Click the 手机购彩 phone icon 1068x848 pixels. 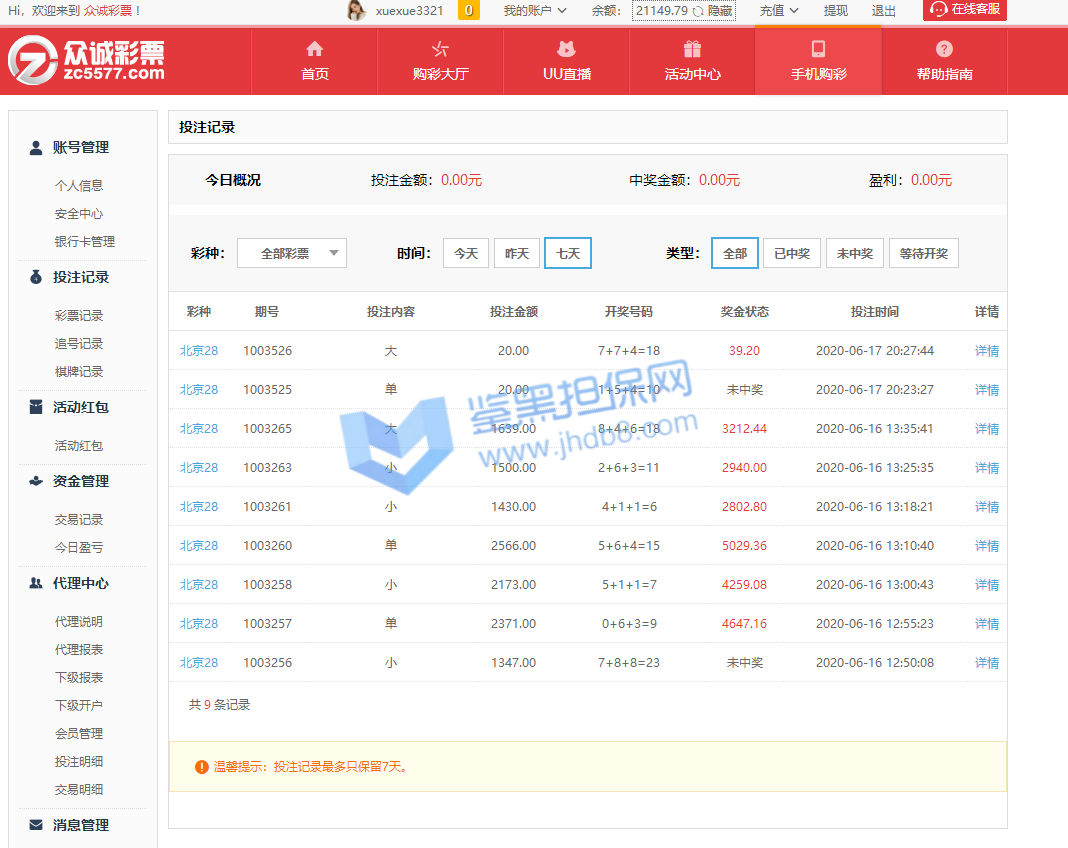[x=818, y=49]
